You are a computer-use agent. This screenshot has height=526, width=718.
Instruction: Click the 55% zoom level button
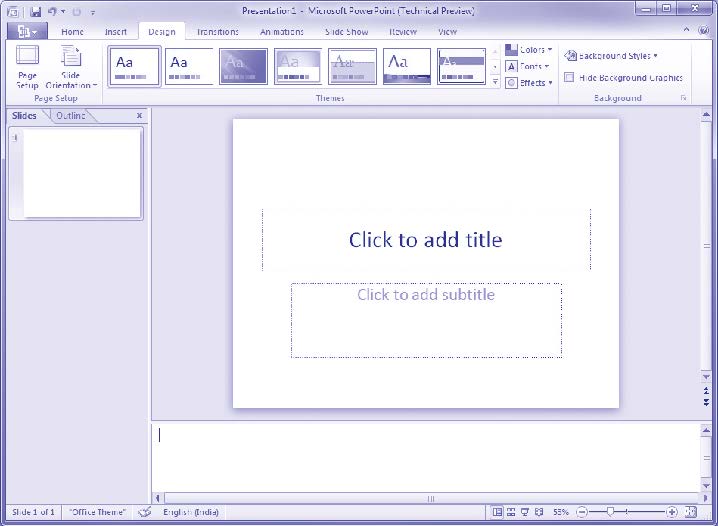560,512
